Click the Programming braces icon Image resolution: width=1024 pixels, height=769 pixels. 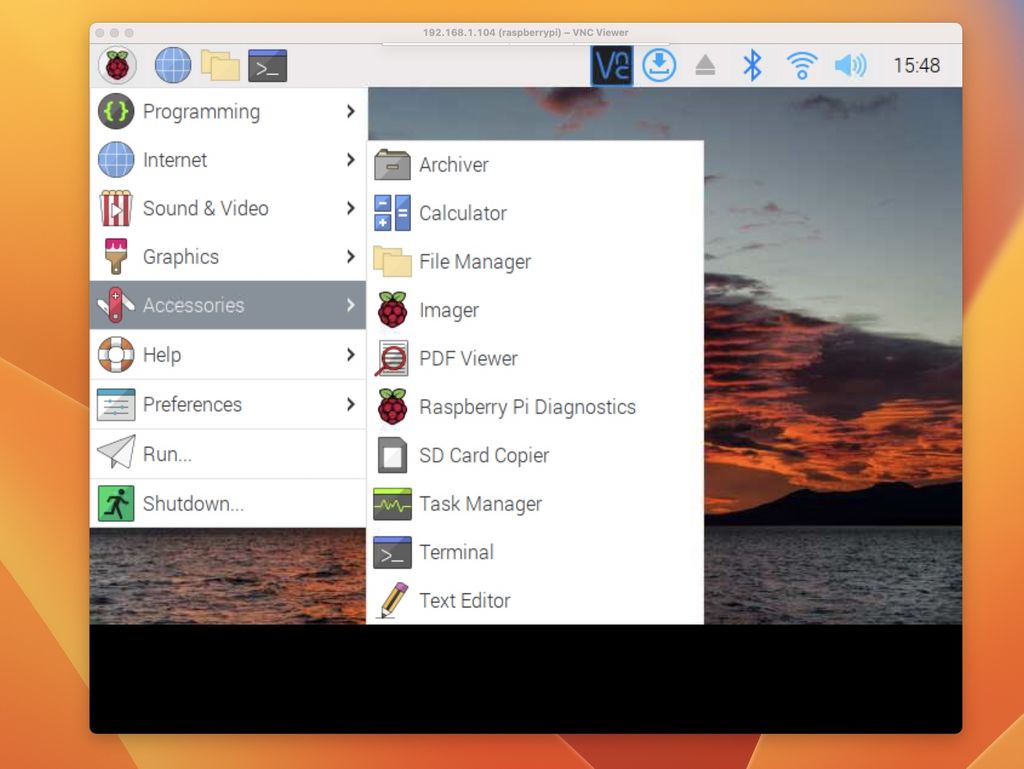(x=116, y=111)
